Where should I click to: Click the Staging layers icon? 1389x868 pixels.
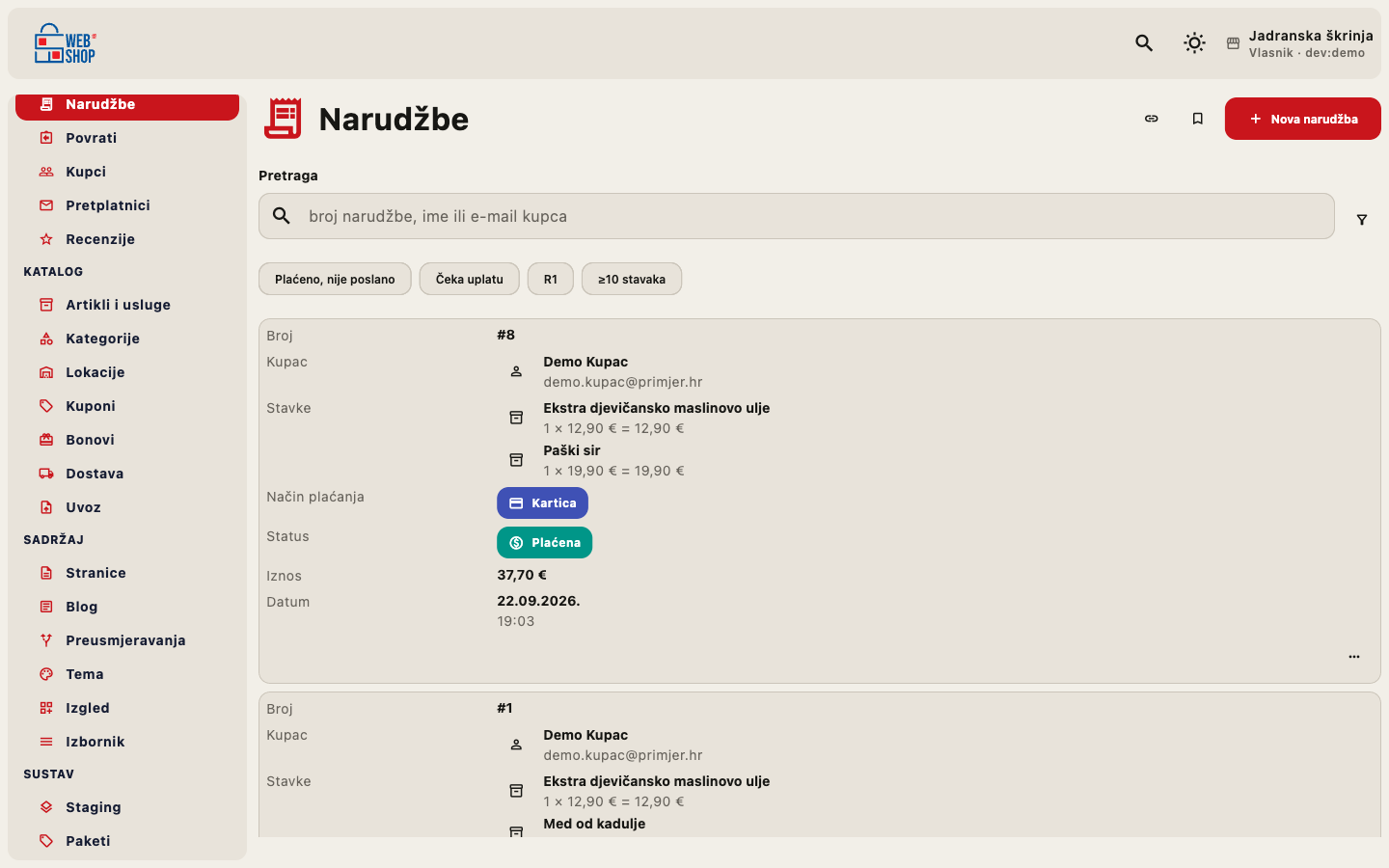pyautogui.click(x=46, y=807)
